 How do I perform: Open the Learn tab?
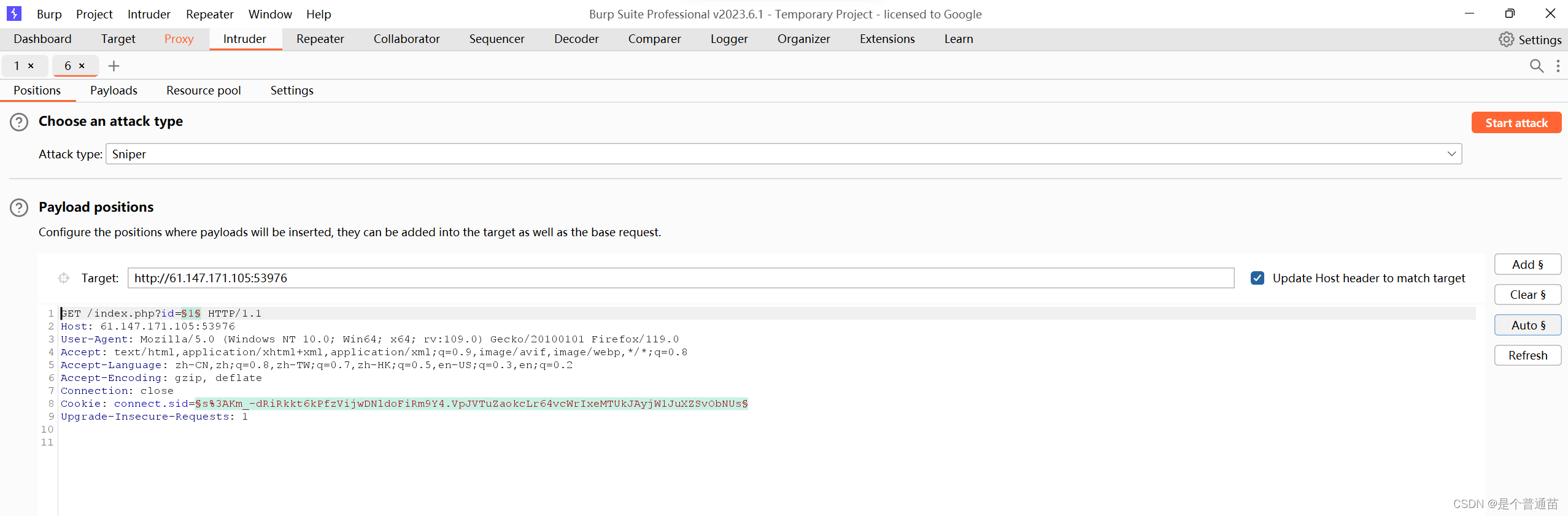coord(959,39)
